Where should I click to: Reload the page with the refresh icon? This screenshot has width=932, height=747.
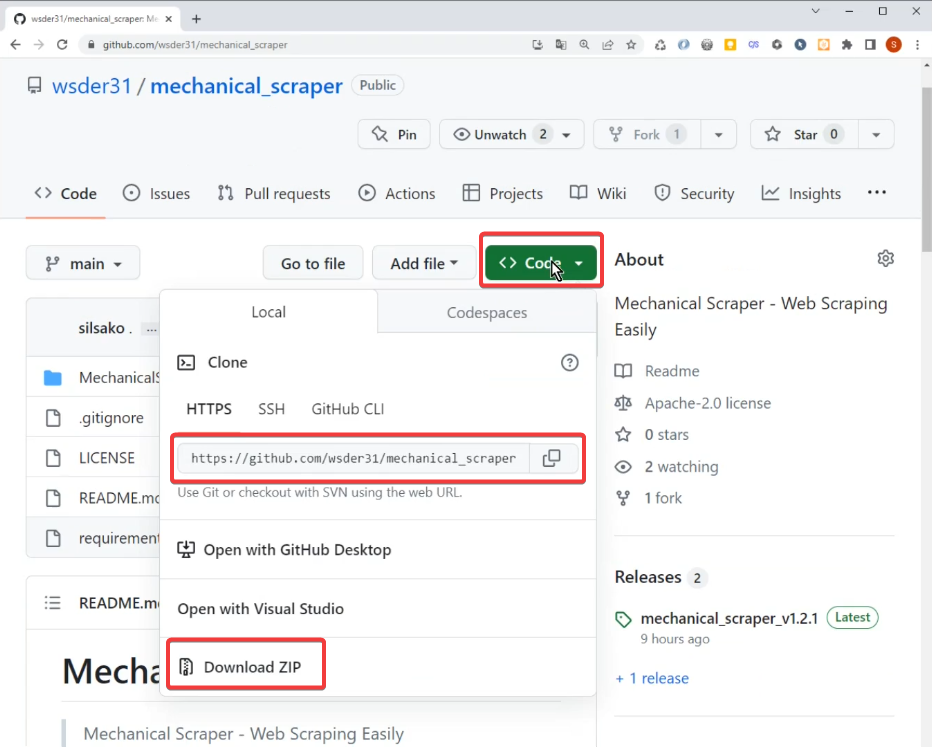(62, 45)
